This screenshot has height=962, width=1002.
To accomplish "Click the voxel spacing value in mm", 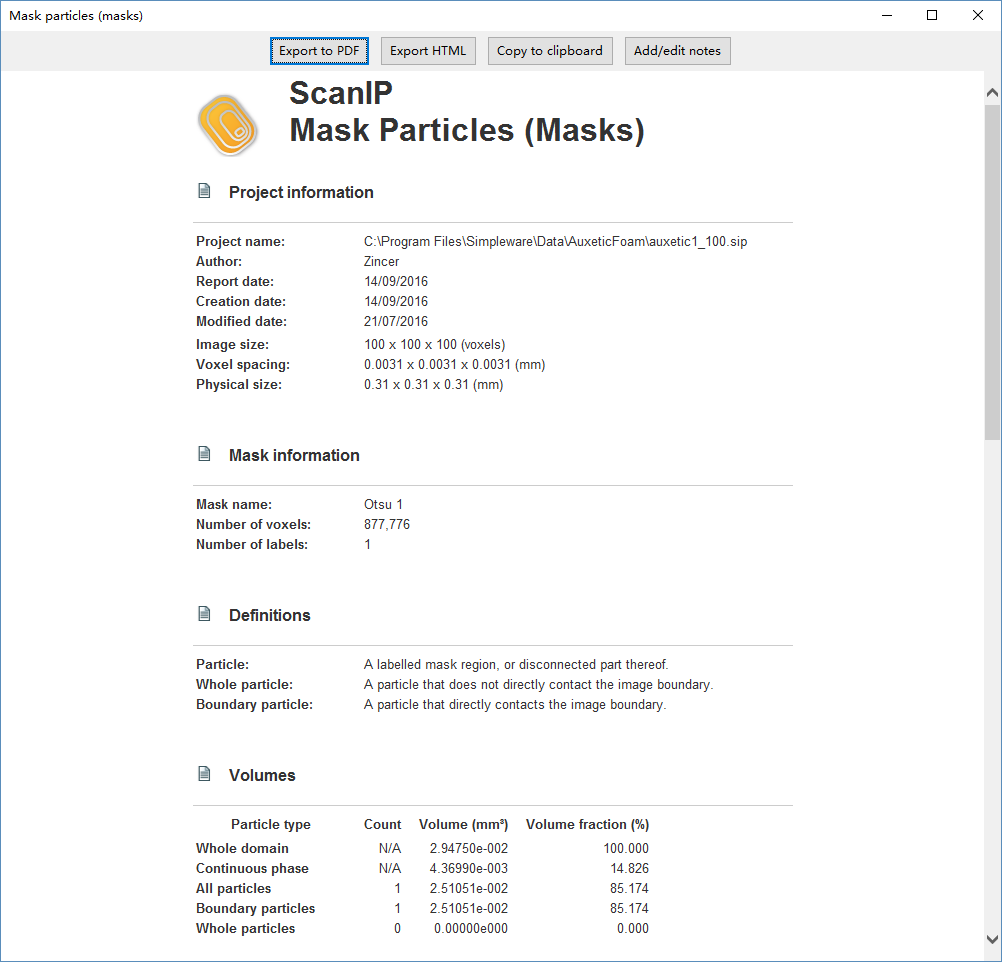I will point(454,364).
